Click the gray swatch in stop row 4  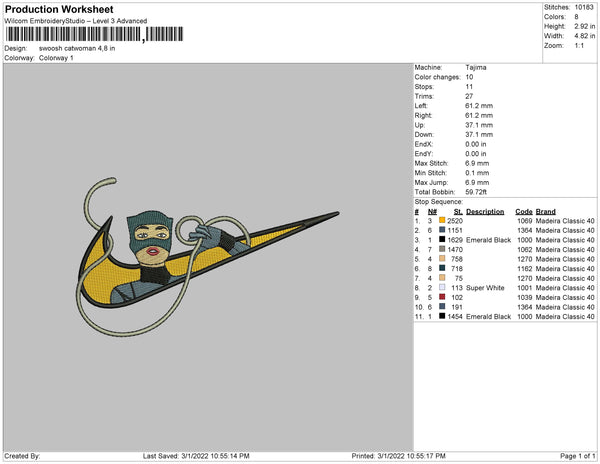(x=442, y=249)
